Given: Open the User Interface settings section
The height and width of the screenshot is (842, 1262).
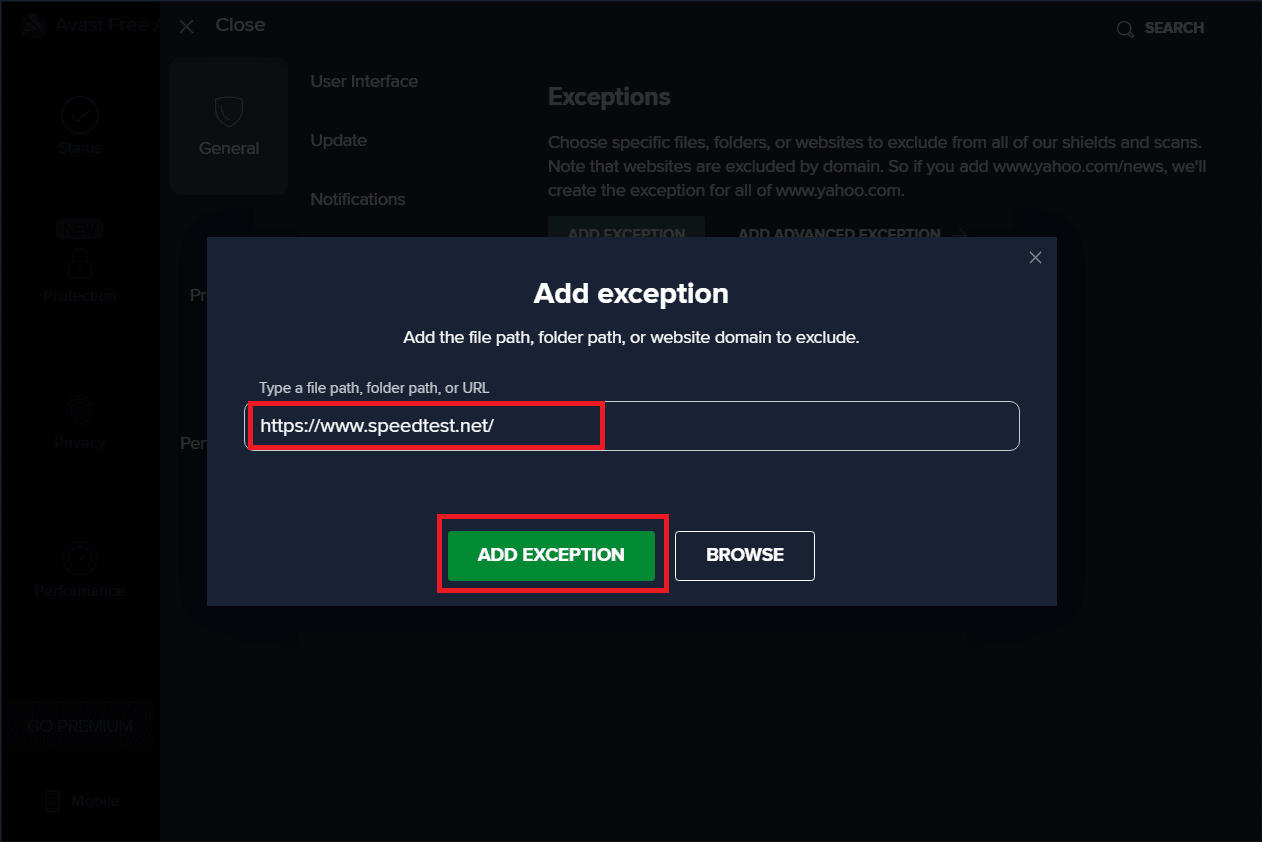Looking at the screenshot, I should coord(364,81).
